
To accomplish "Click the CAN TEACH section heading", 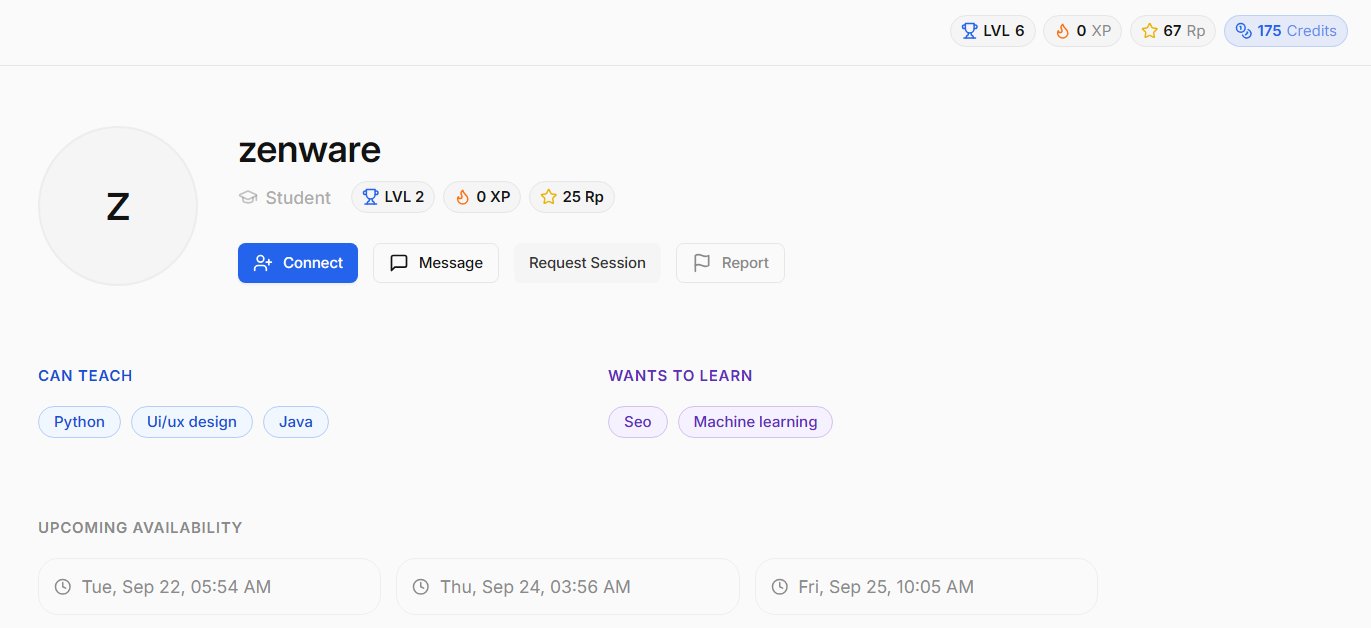I will (x=85, y=376).
